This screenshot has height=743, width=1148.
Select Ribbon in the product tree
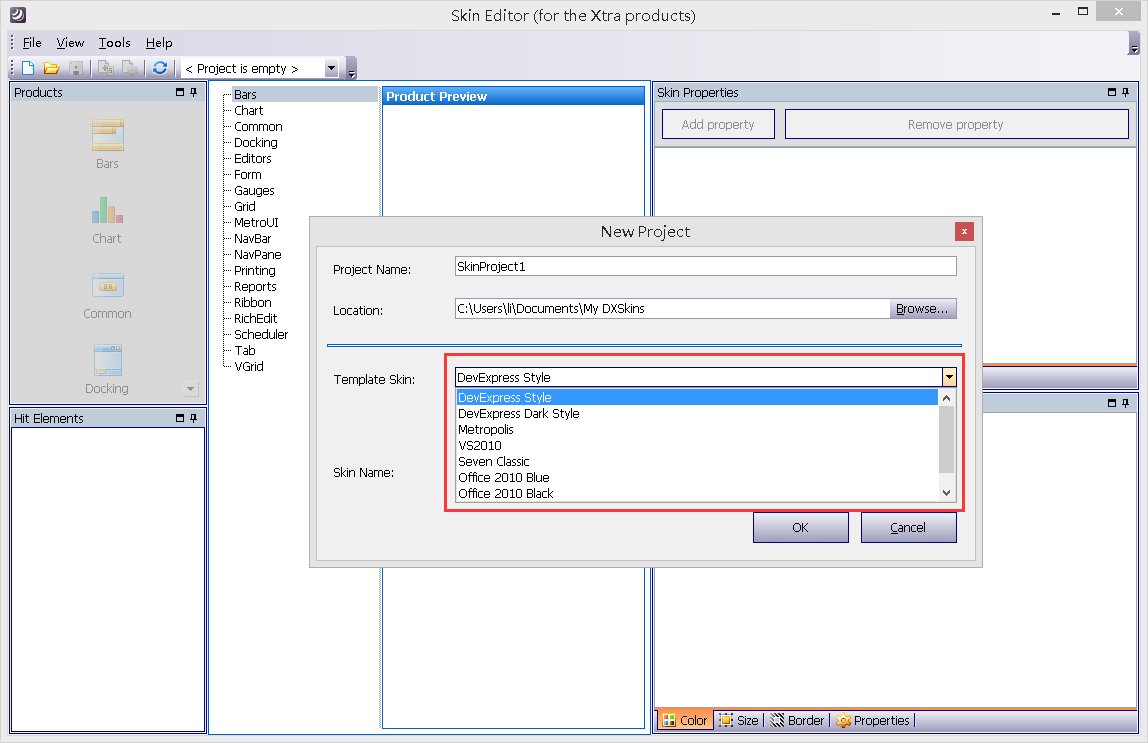[x=253, y=302]
